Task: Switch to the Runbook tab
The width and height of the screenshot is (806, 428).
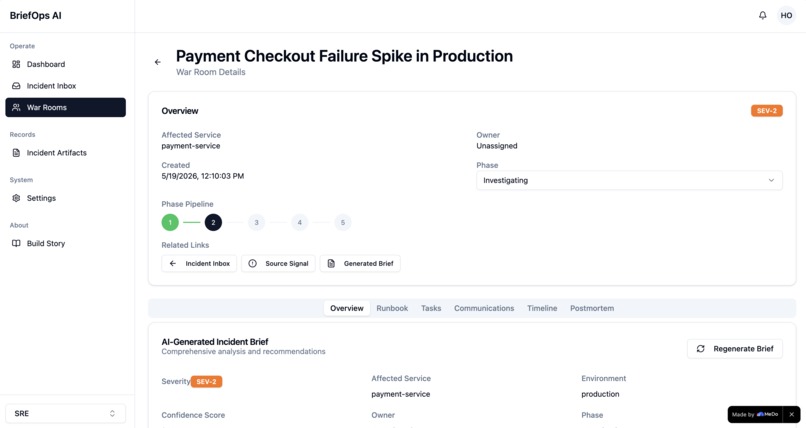Action: [x=392, y=308]
